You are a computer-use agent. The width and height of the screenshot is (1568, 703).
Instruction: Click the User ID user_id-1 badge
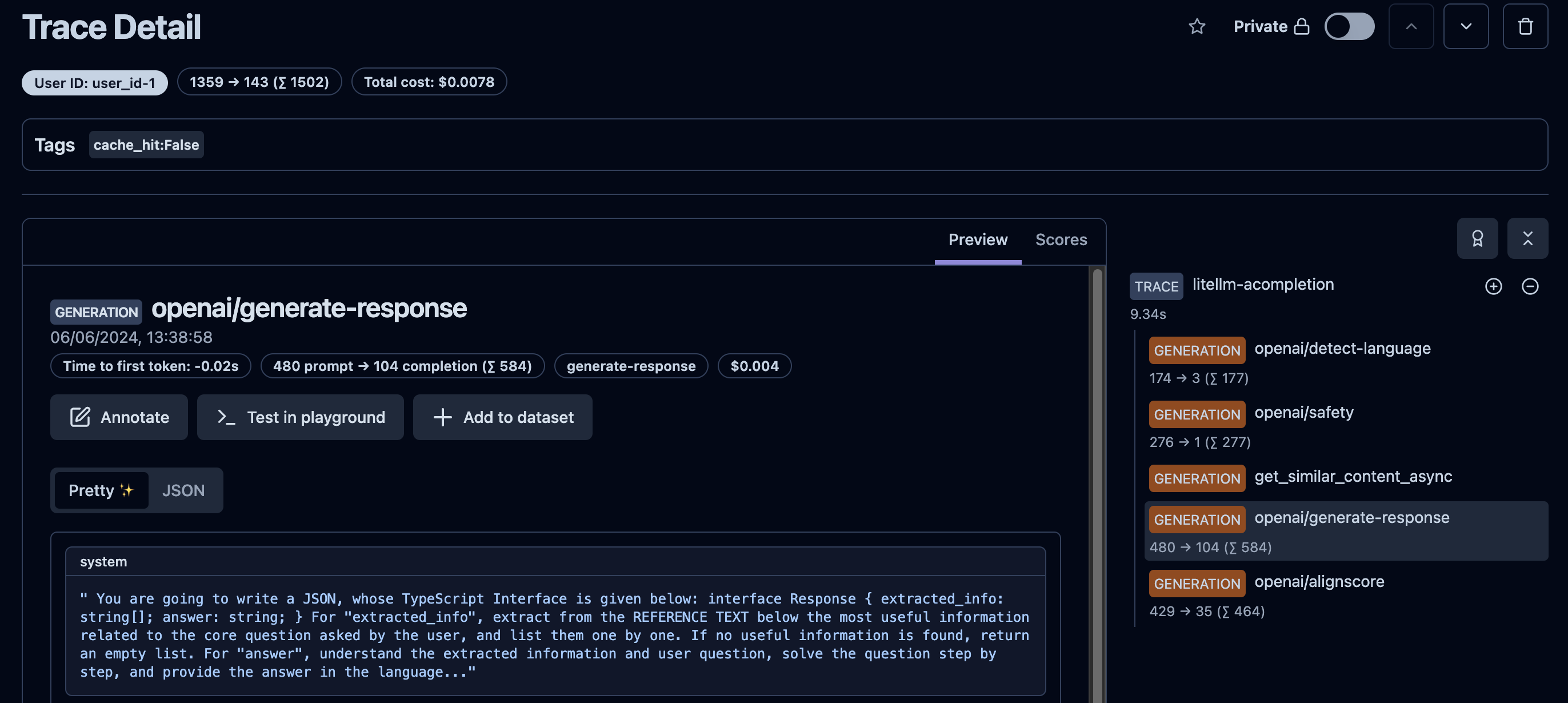pyautogui.click(x=95, y=82)
